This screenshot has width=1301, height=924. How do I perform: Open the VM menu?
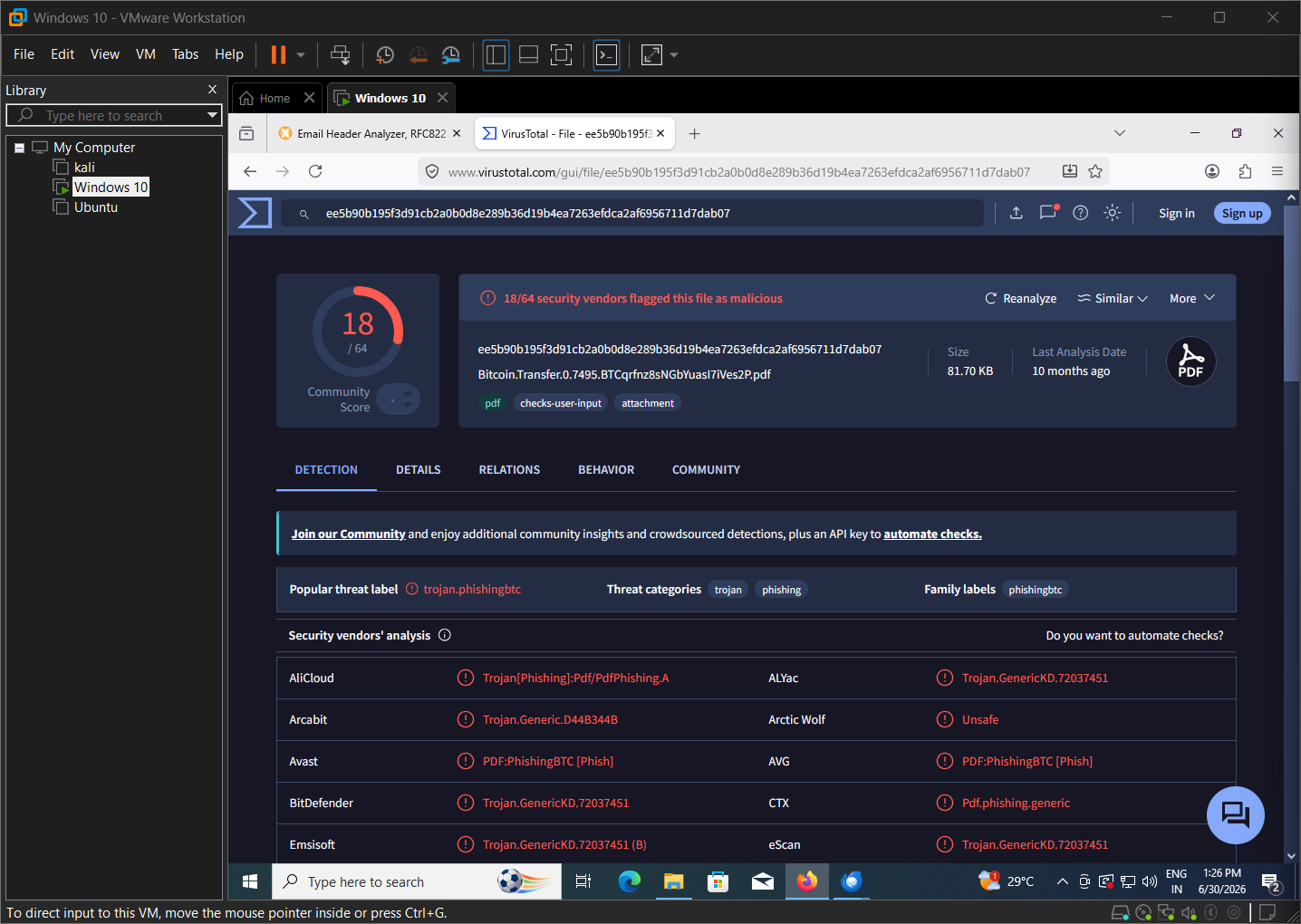click(x=146, y=54)
